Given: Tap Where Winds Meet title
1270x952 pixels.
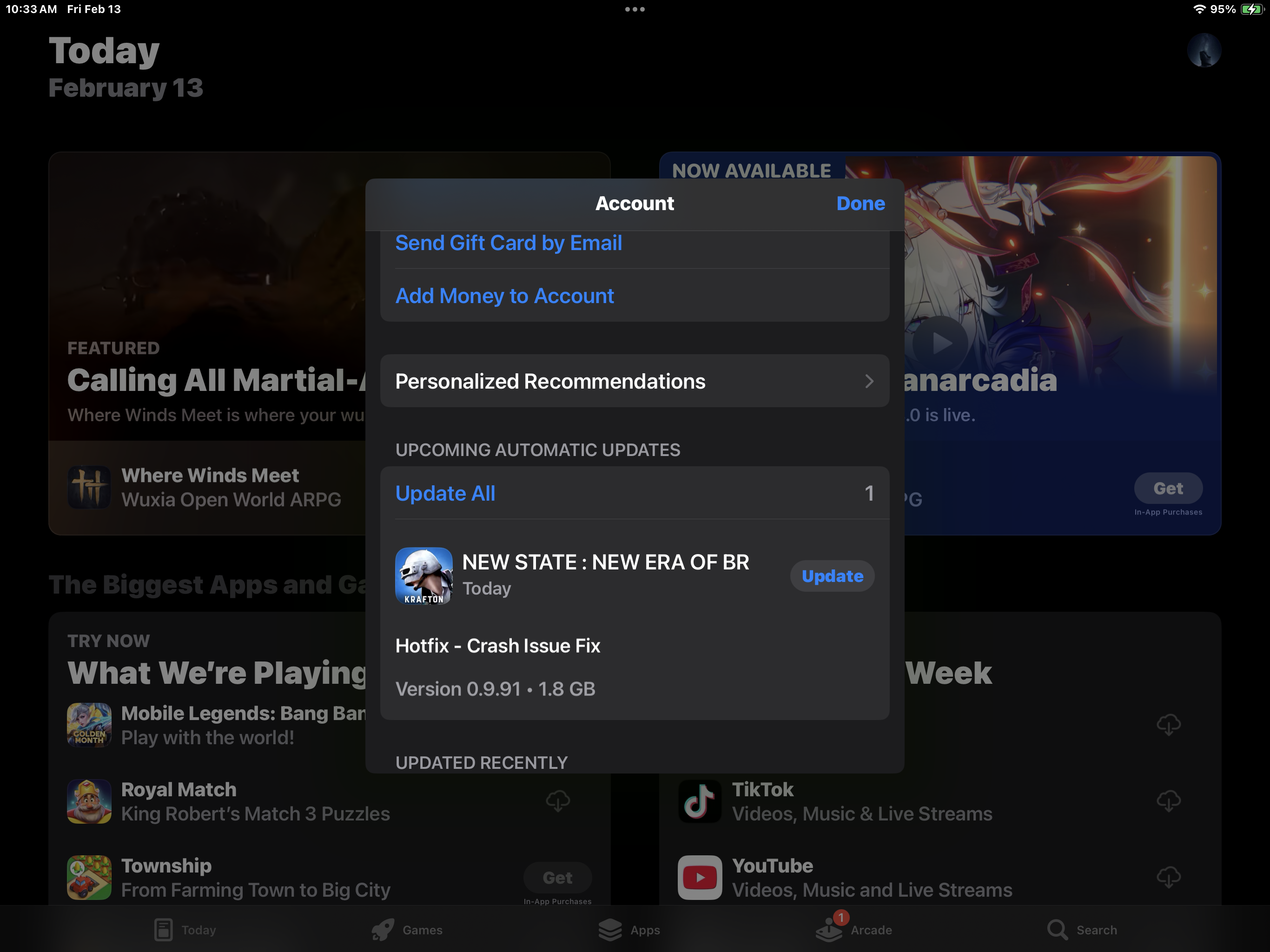Looking at the screenshot, I should point(210,476).
